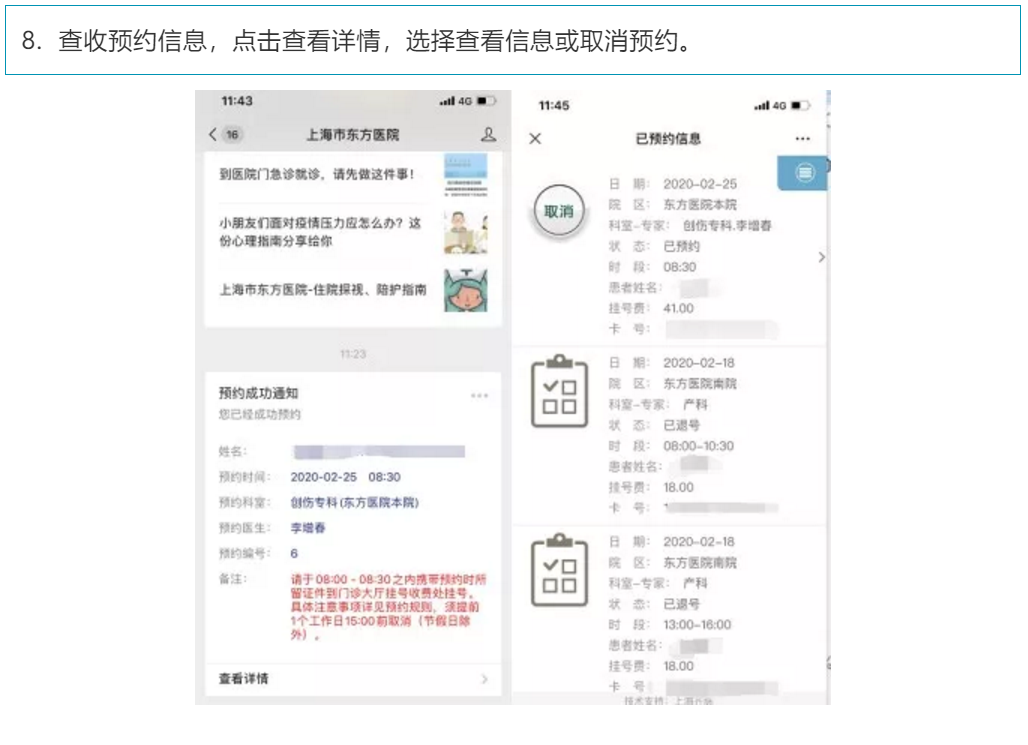This screenshot has height=745, width=1028.
Task: Tap the battery icon beside the 11:43 clock
Action: click(486, 101)
